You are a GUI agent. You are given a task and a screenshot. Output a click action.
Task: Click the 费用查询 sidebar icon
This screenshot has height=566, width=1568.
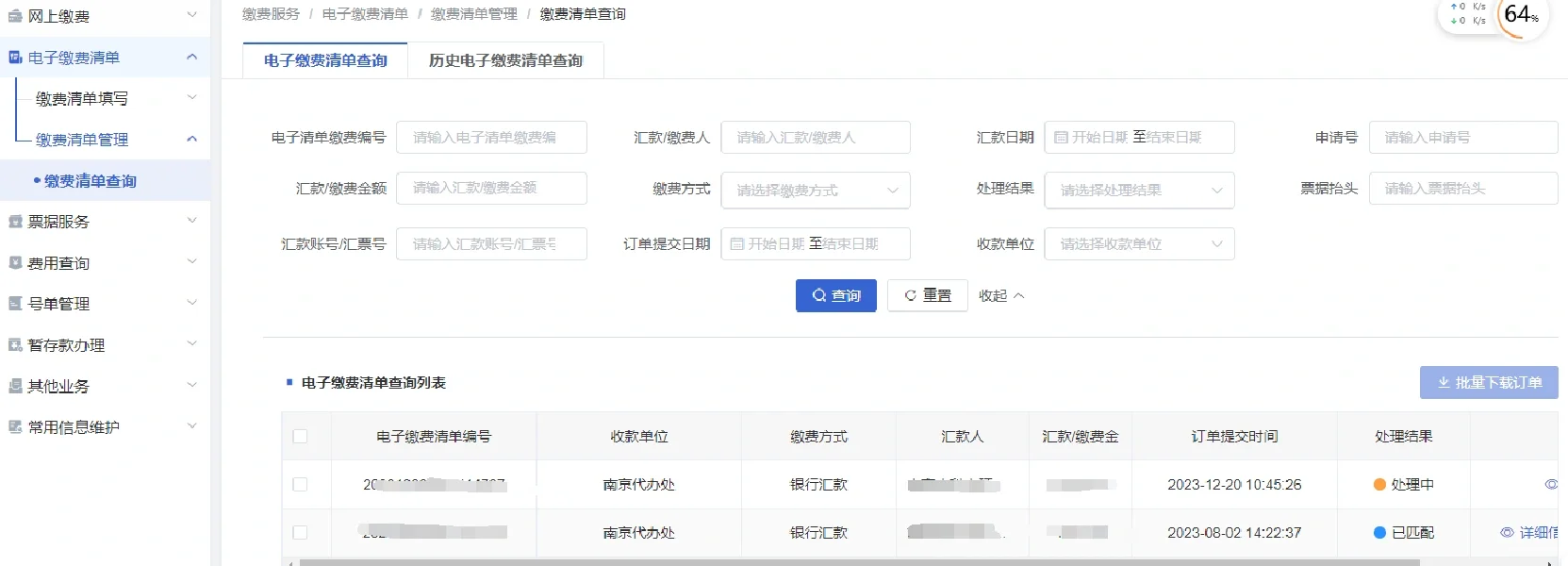[15, 263]
